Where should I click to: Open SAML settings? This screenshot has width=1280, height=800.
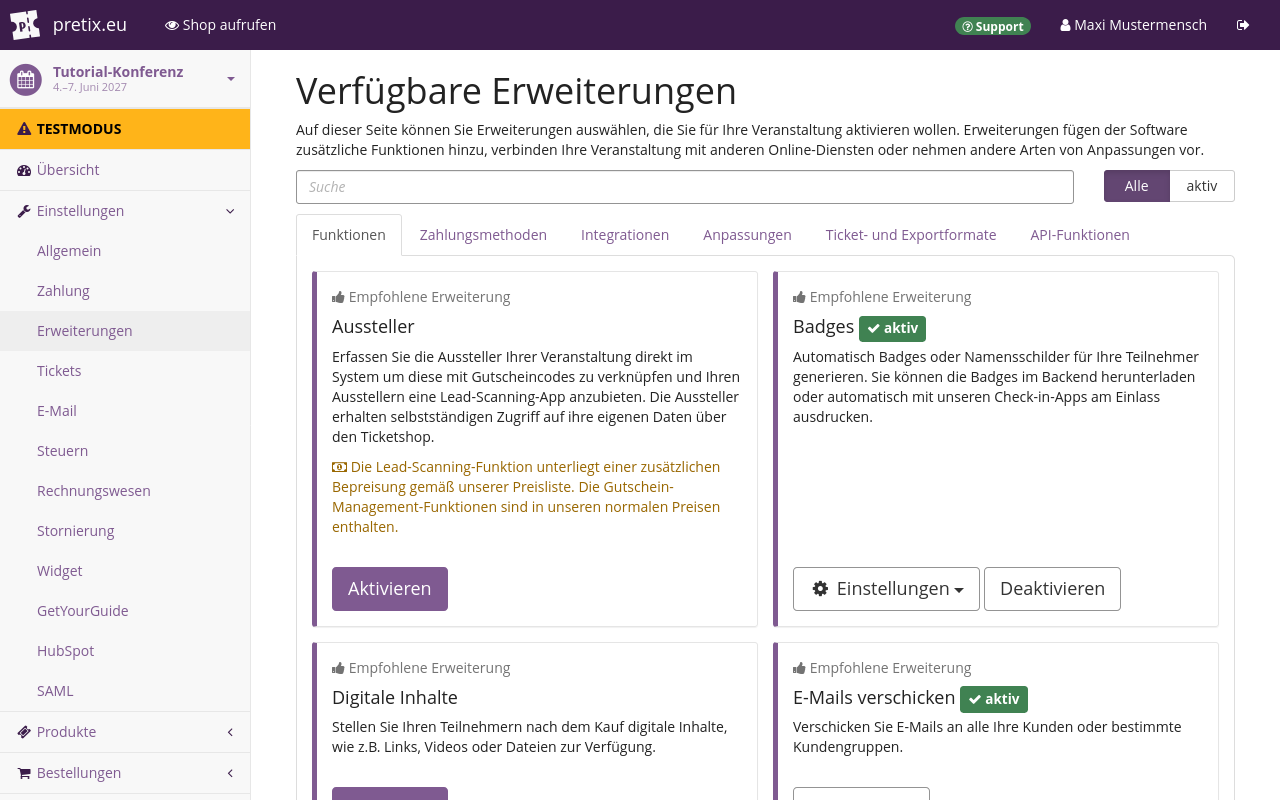(x=125, y=691)
